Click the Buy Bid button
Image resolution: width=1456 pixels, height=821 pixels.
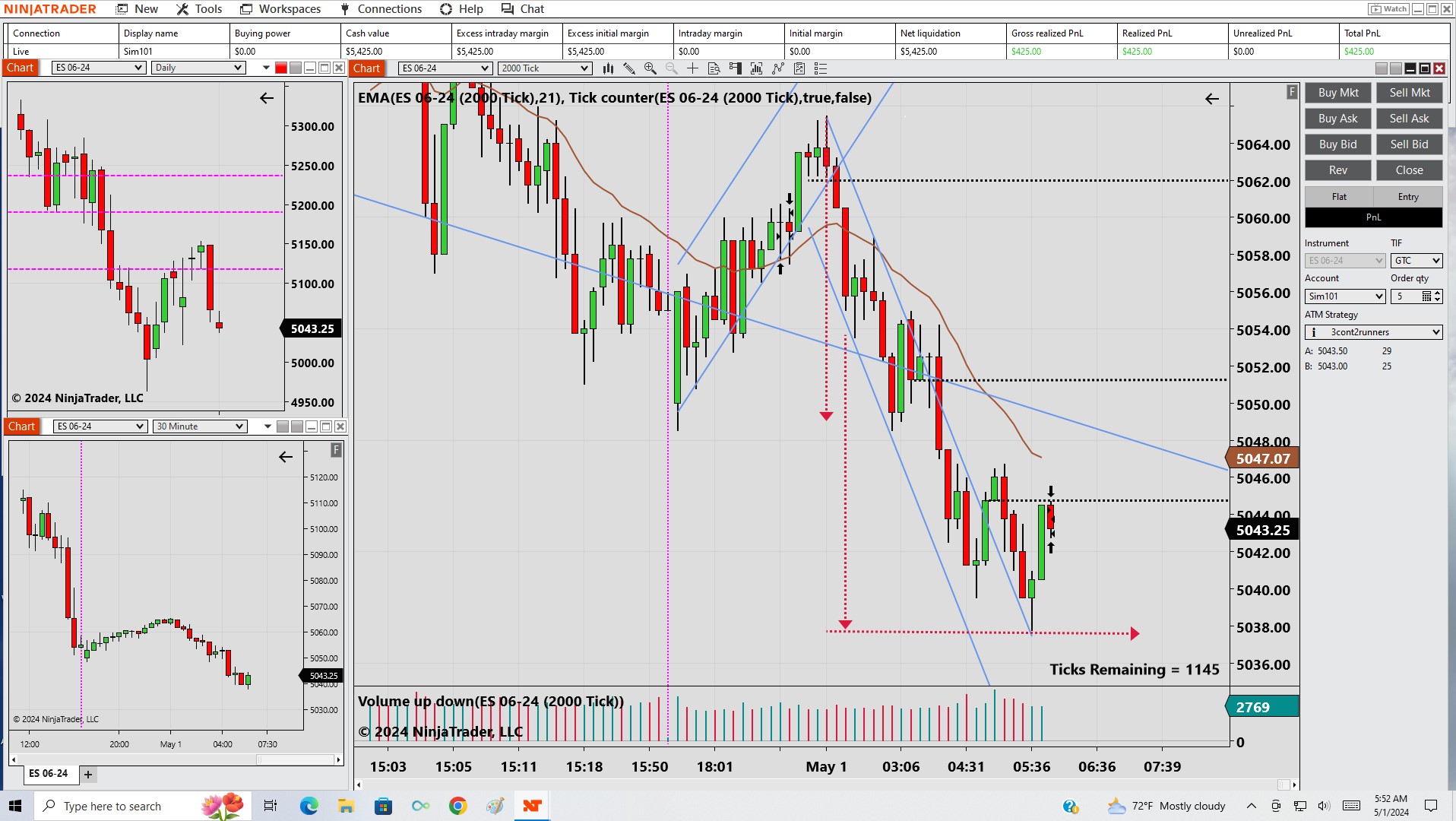1338,144
